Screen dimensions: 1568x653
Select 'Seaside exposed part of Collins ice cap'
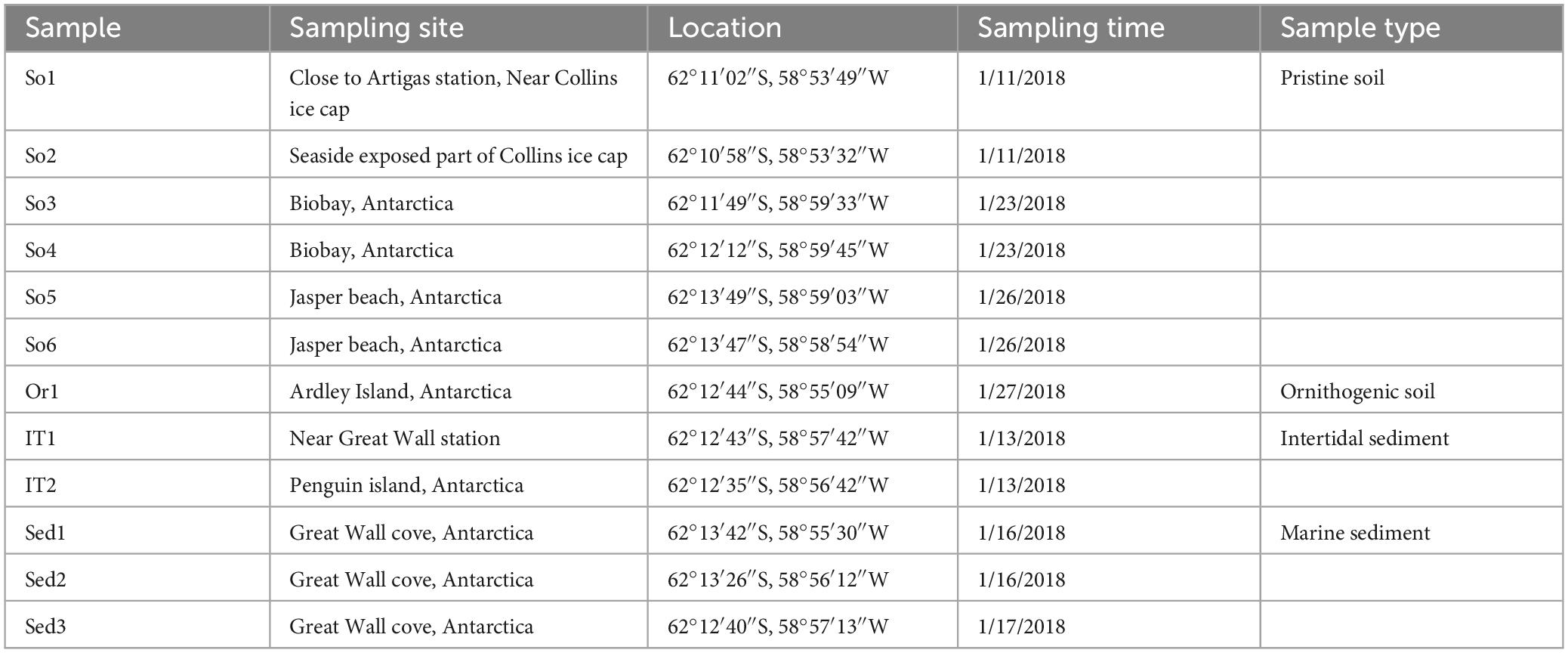click(x=458, y=155)
